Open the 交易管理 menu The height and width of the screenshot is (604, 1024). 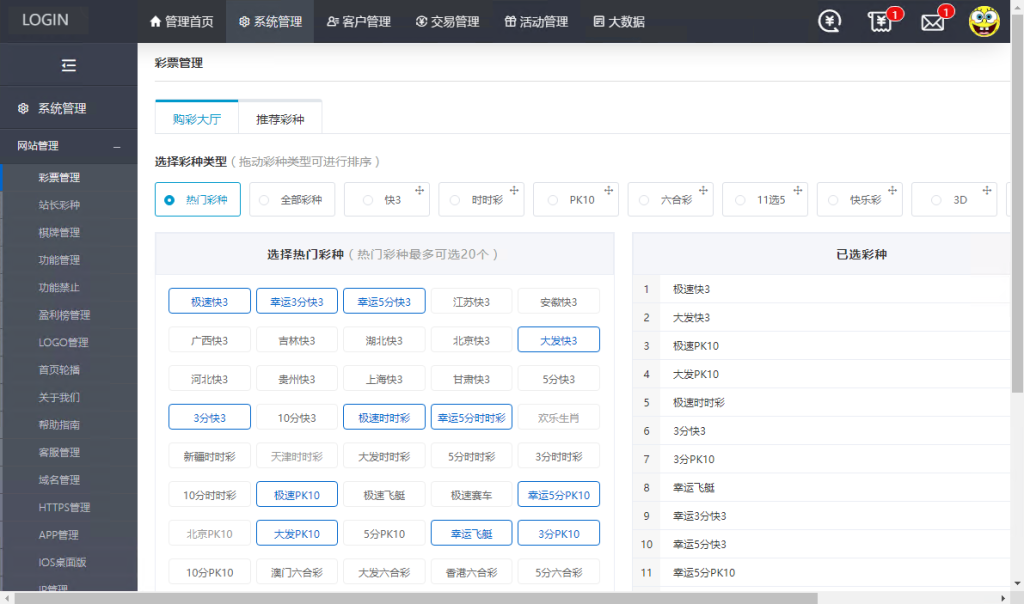(449, 20)
